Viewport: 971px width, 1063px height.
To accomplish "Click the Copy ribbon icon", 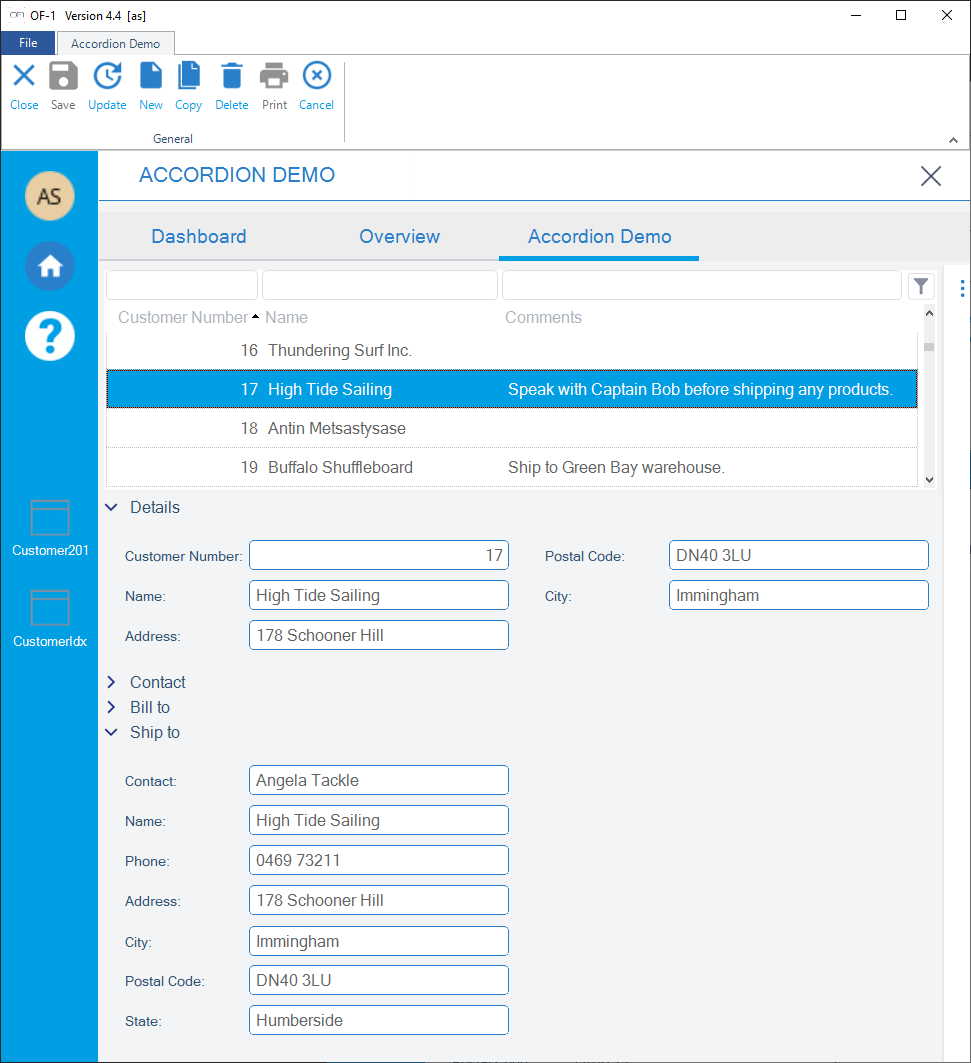I will pos(189,76).
